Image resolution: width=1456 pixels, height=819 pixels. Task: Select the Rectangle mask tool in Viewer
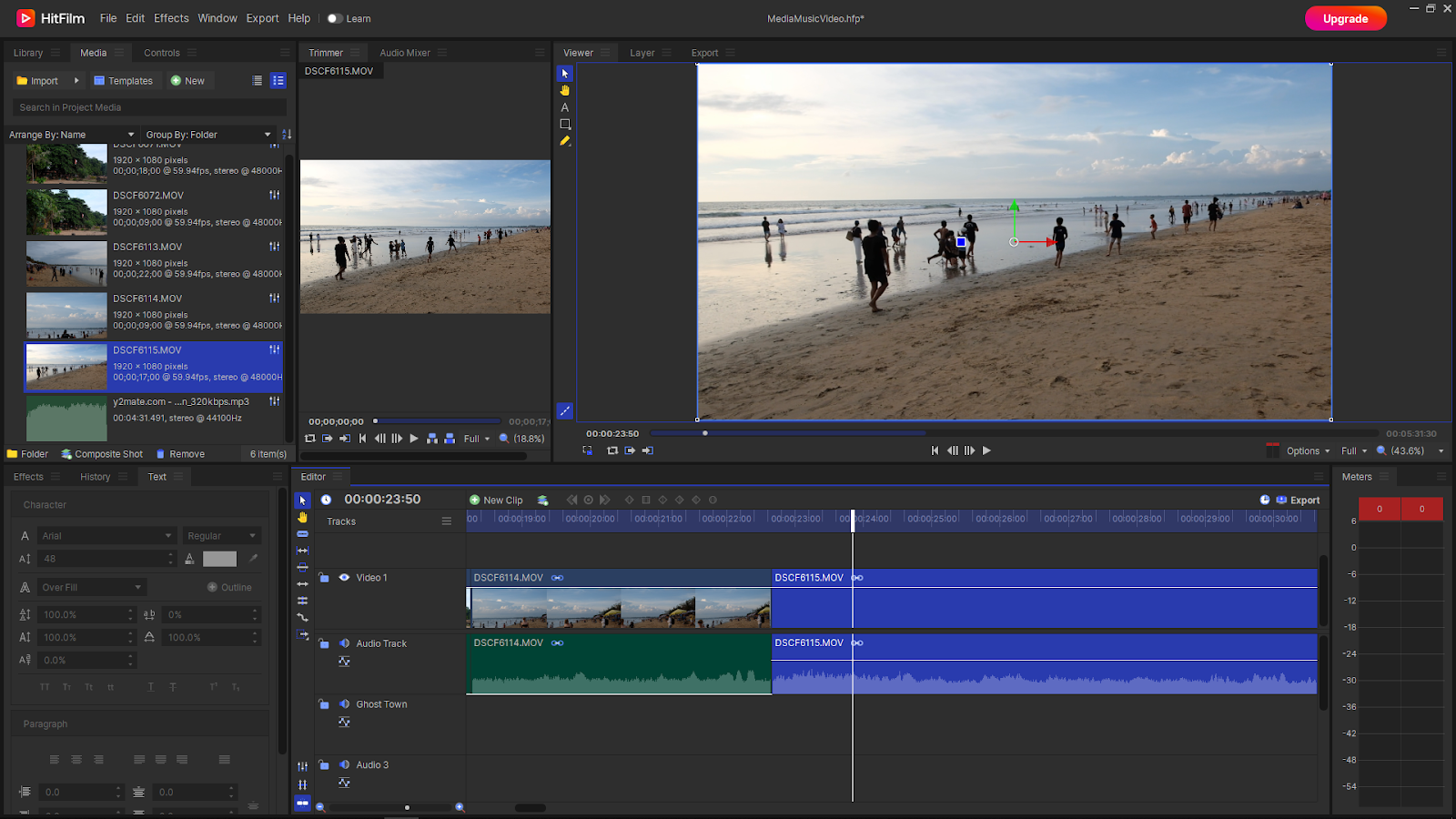tap(565, 124)
